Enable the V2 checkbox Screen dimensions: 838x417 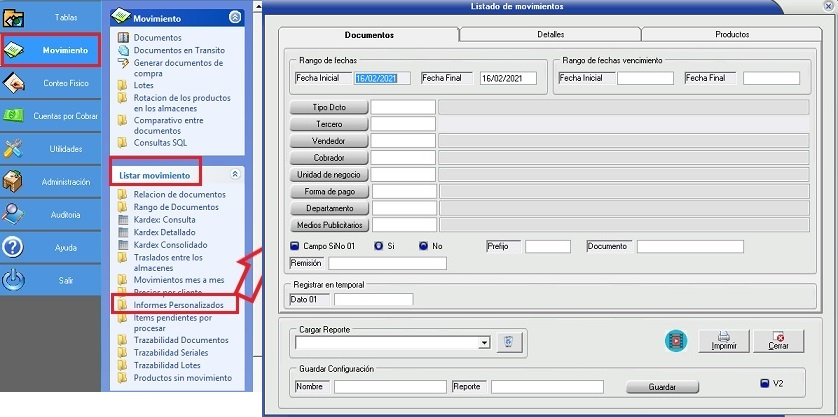(766, 382)
